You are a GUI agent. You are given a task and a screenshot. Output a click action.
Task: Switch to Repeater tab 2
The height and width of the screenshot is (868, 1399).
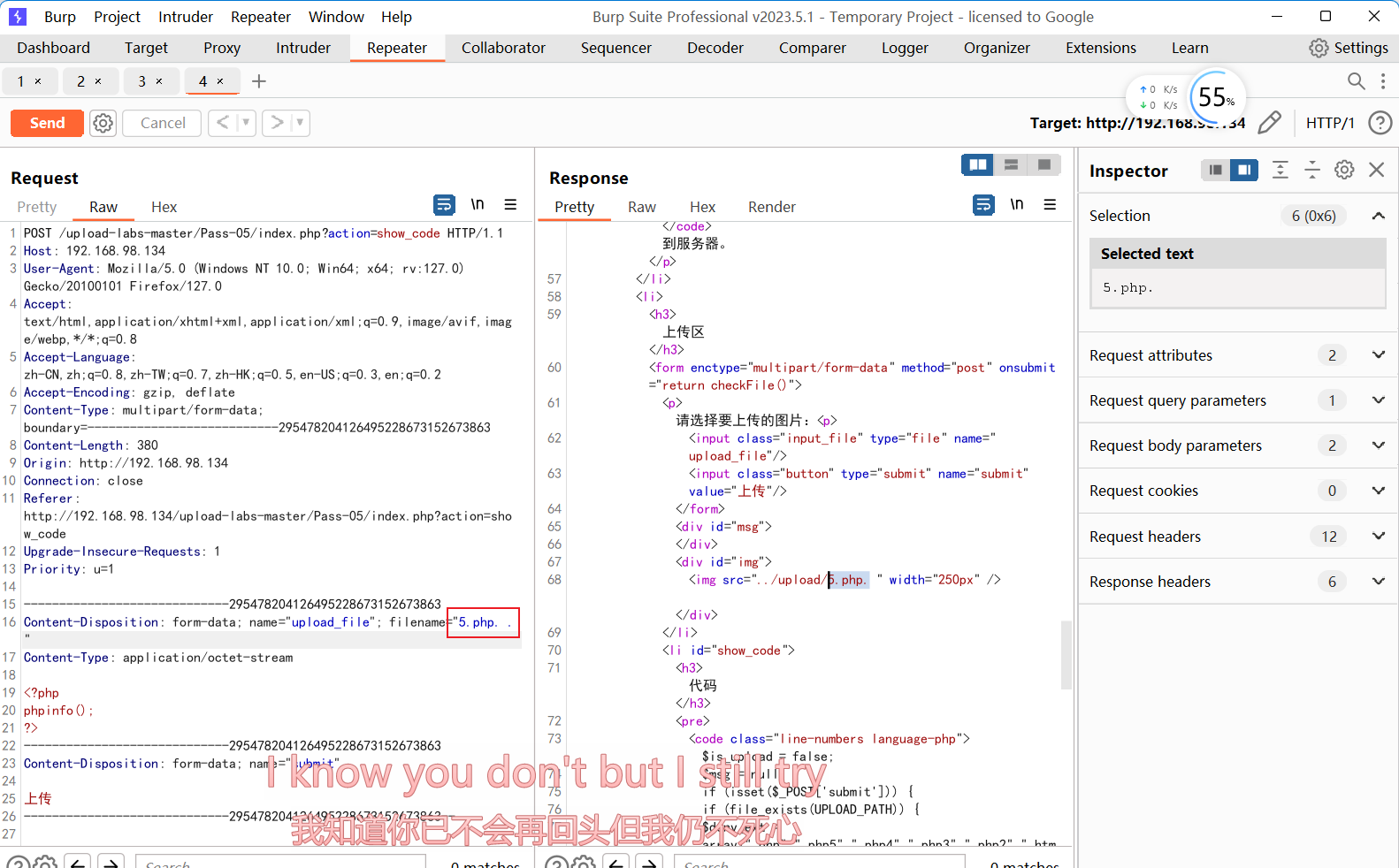click(80, 81)
